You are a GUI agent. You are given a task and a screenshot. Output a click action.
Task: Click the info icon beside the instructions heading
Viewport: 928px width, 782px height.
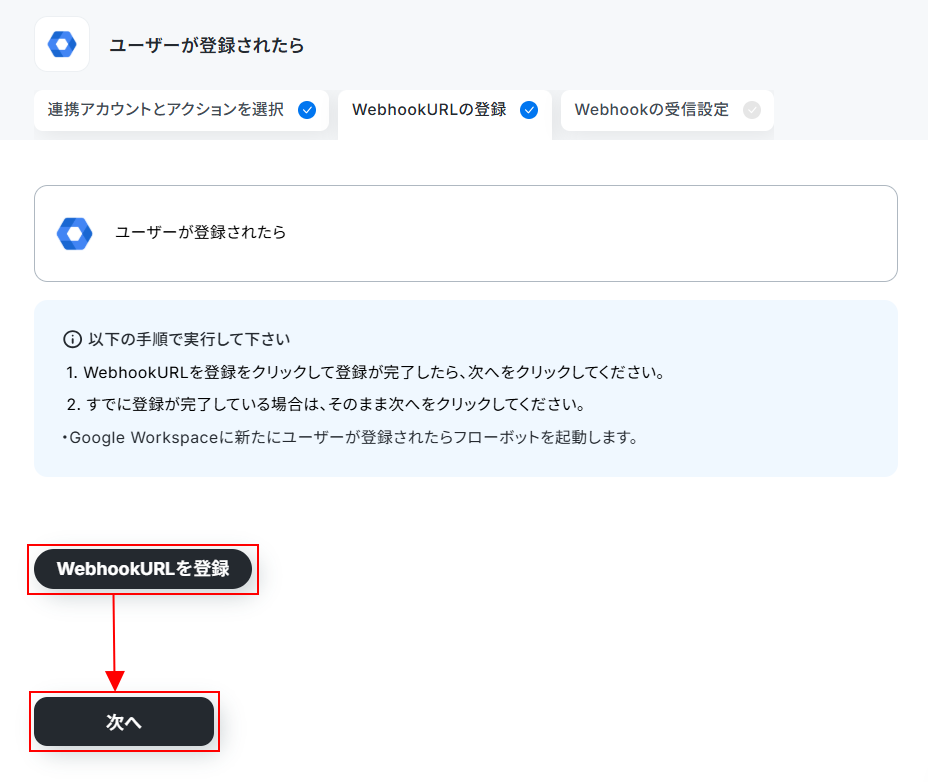point(72,339)
